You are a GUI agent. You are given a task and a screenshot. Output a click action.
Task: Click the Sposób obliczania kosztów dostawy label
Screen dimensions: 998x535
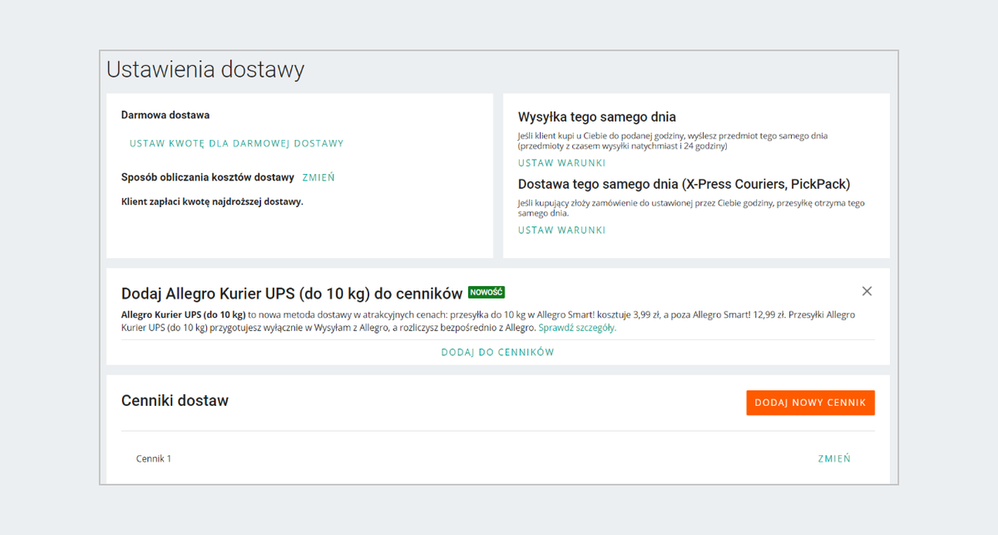tap(207, 178)
